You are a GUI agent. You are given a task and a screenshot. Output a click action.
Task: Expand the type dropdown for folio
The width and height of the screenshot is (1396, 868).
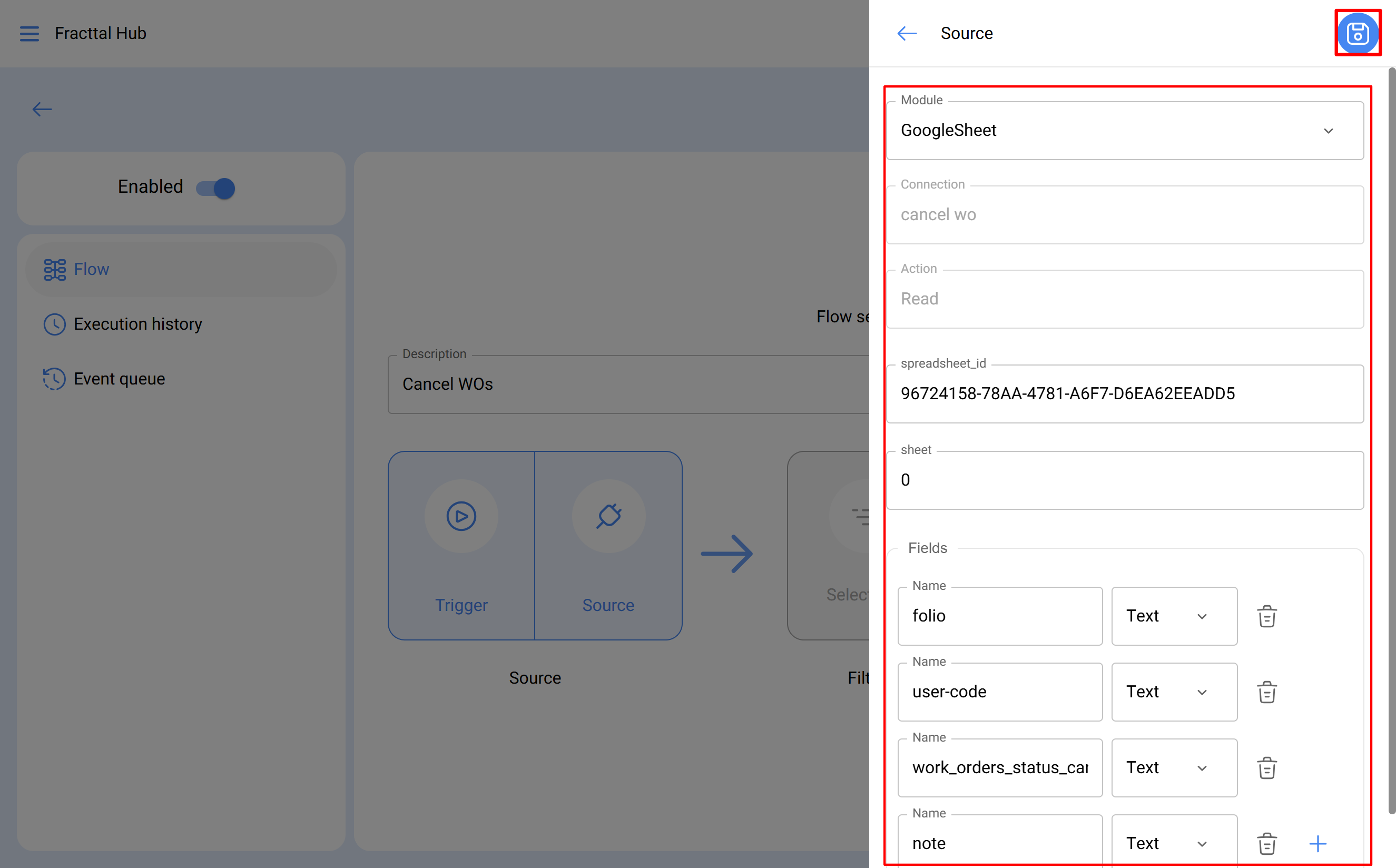point(1173,616)
